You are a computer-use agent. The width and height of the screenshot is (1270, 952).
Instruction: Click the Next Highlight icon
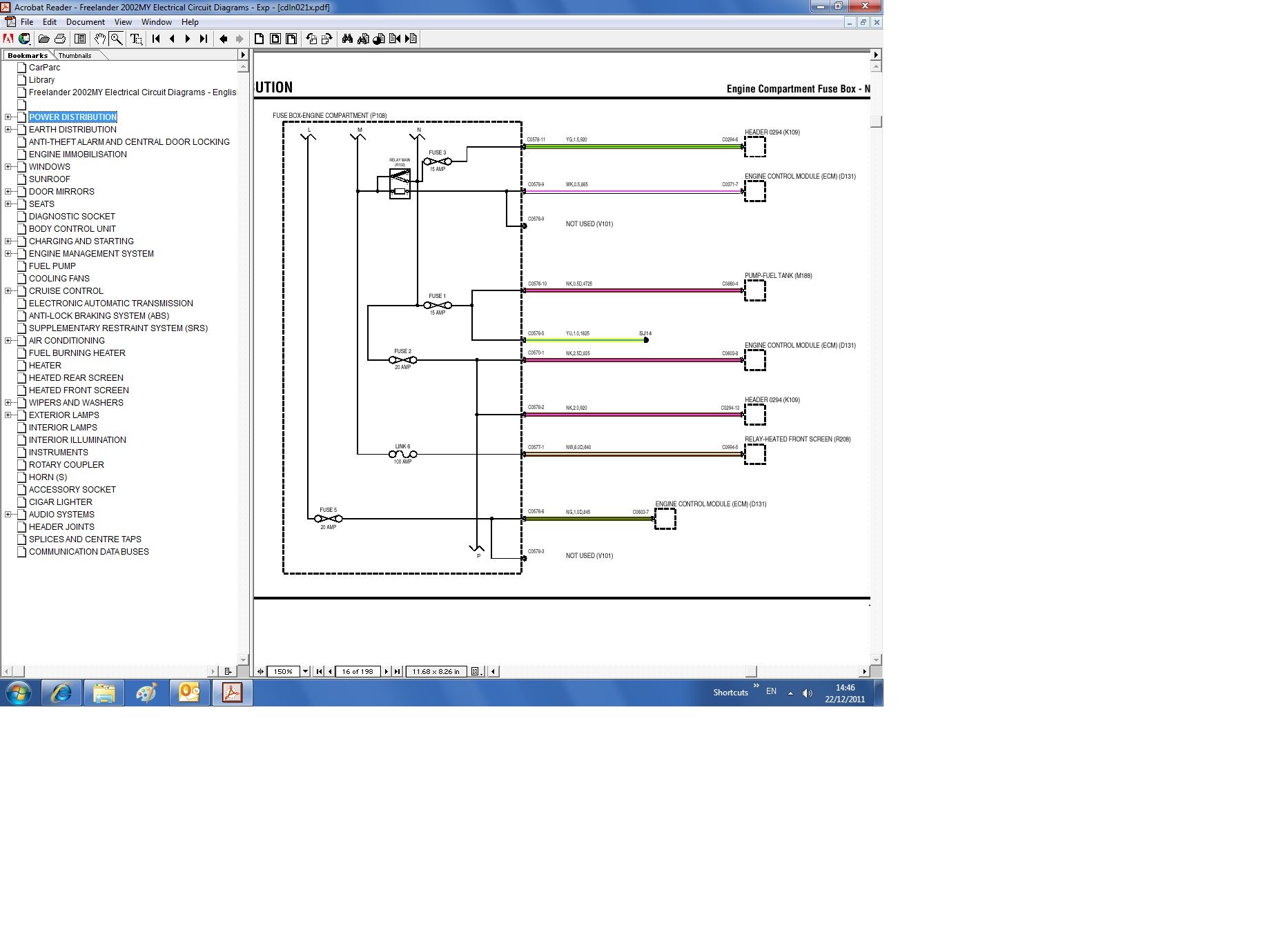coord(411,39)
